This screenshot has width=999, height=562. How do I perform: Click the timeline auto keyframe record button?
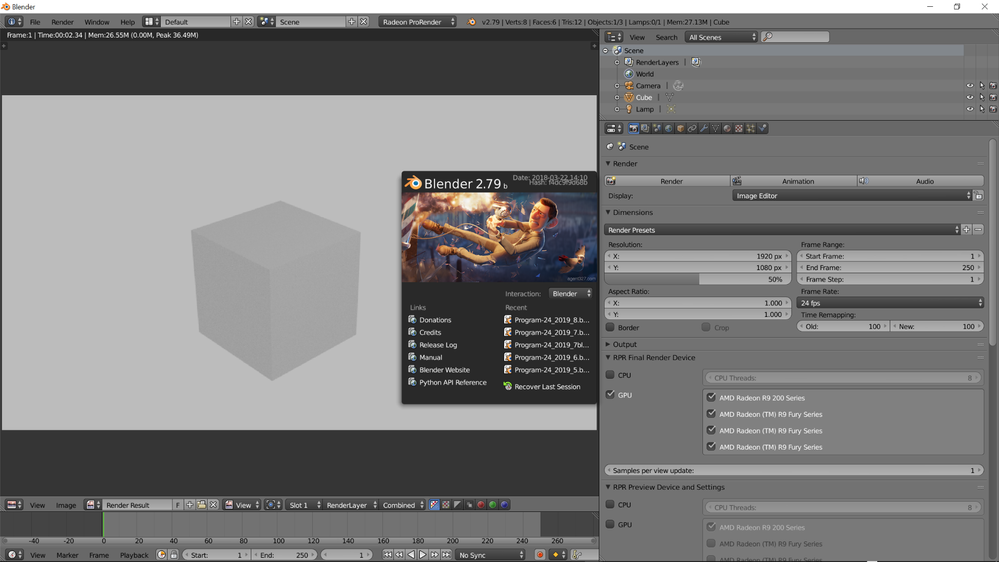(540, 555)
